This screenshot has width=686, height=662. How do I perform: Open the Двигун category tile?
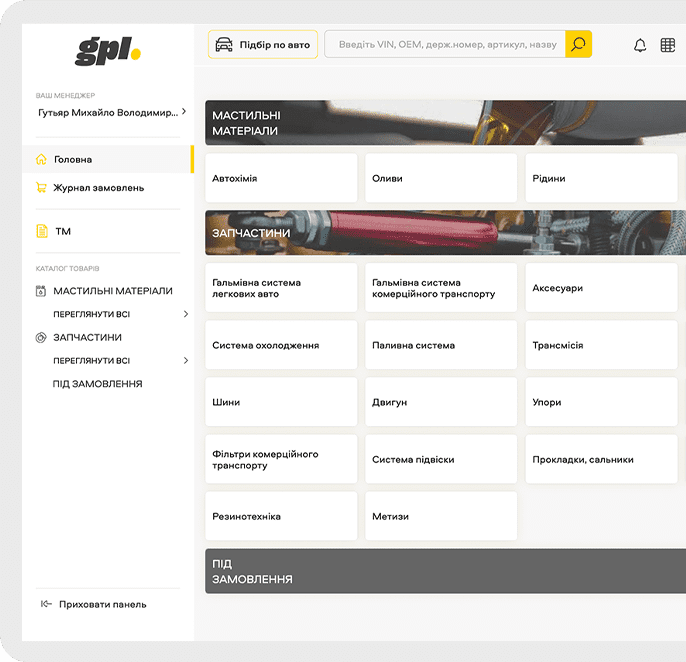(441, 402)
